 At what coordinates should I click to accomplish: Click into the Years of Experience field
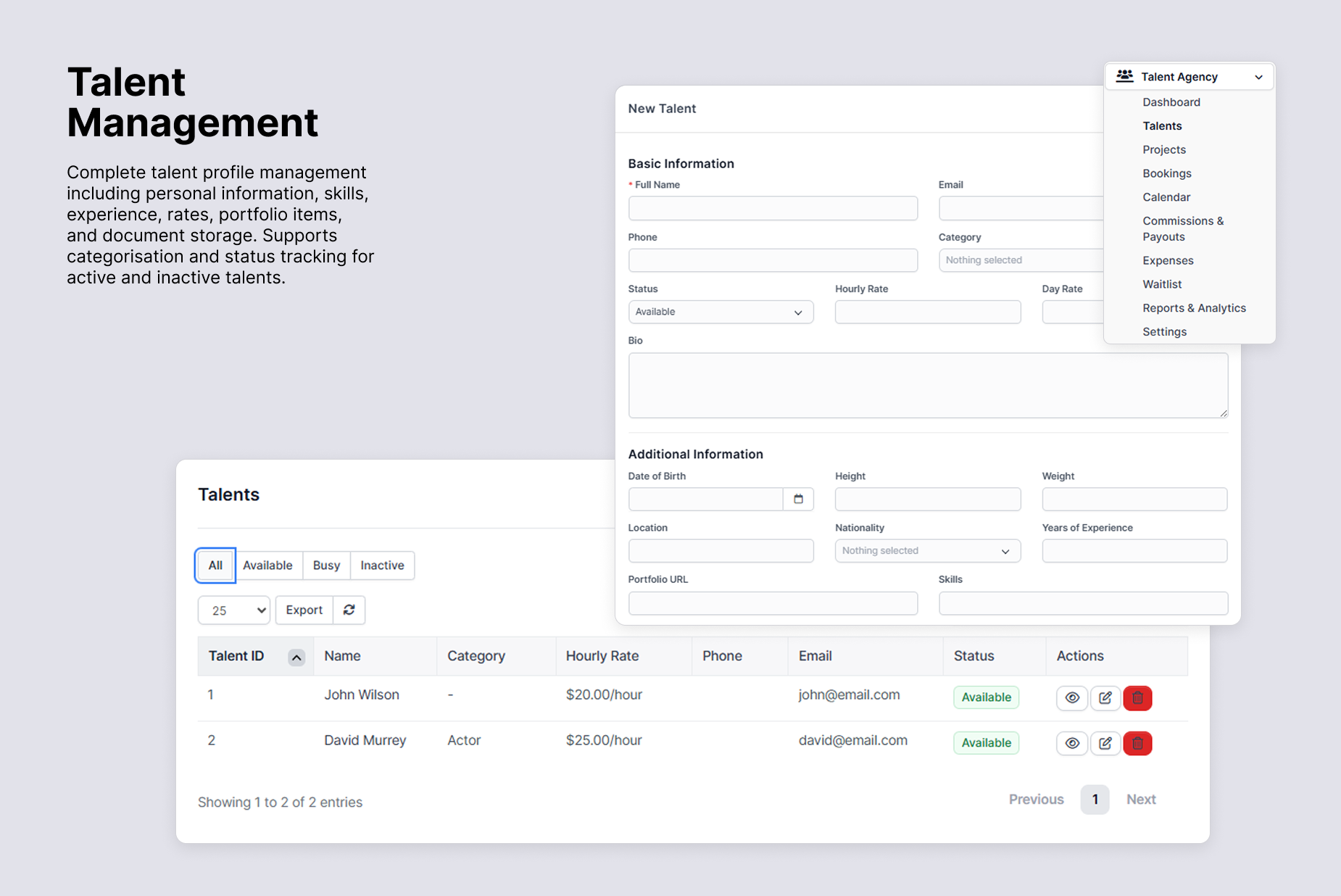click(1134, 551)
